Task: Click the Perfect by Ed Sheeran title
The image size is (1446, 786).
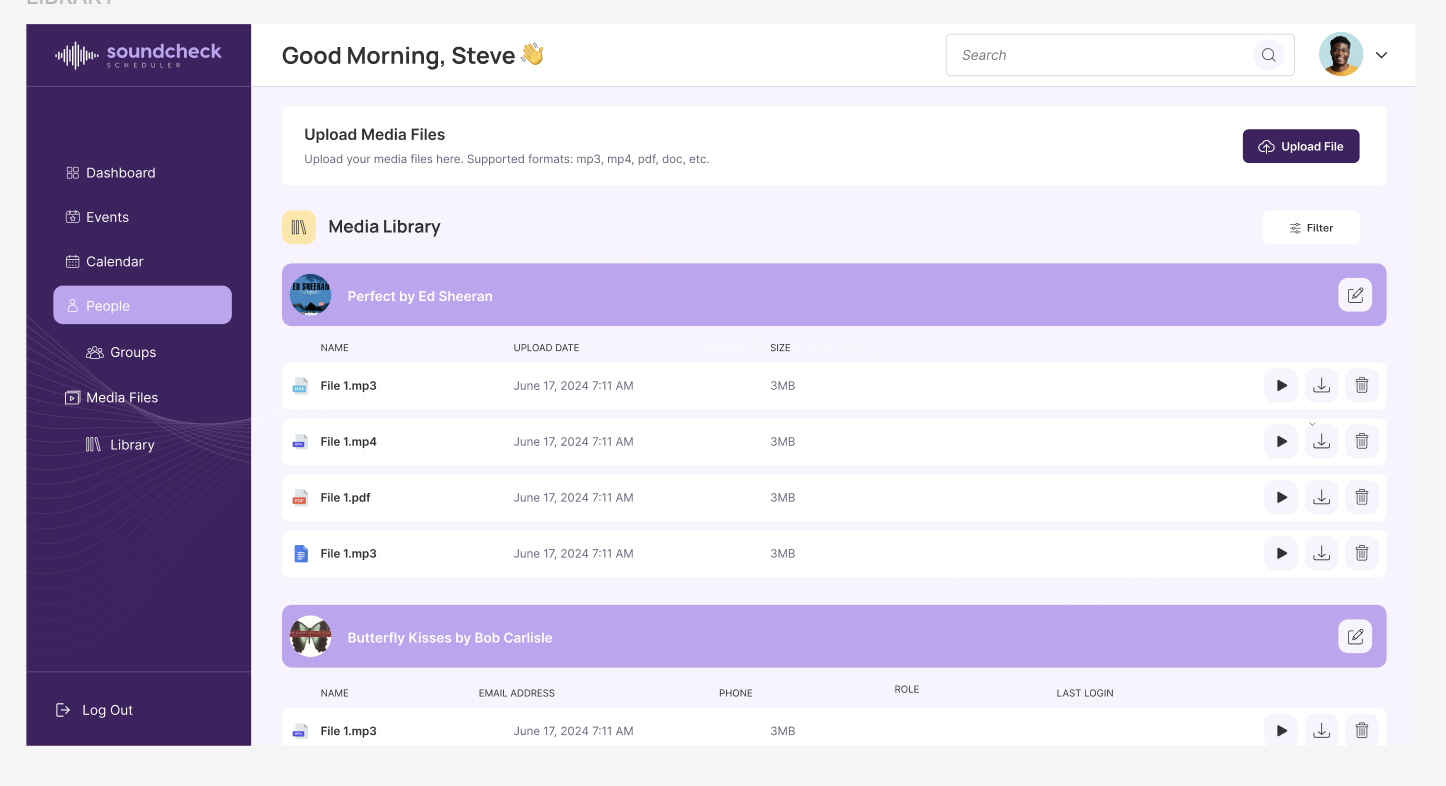Action: [419, 296]
